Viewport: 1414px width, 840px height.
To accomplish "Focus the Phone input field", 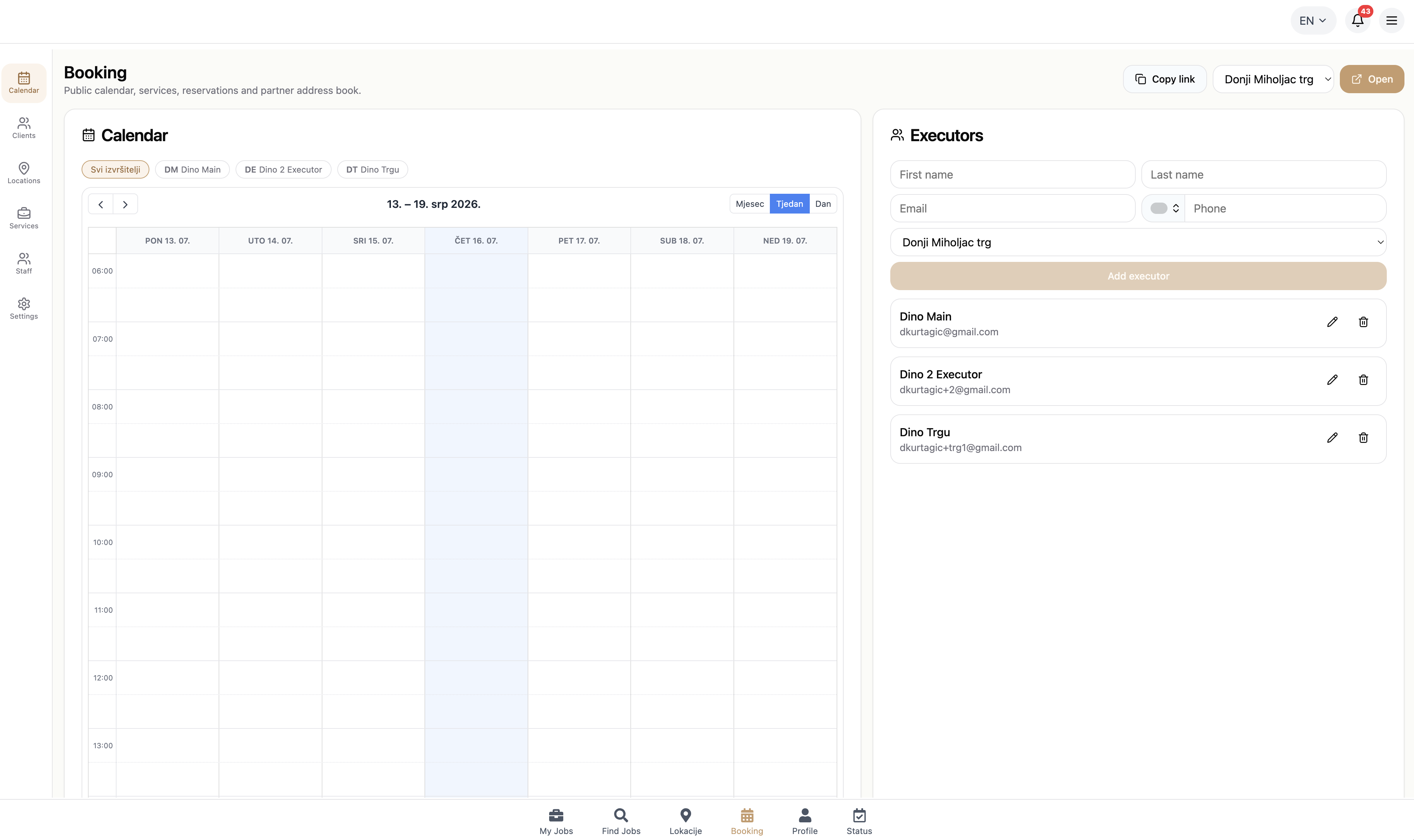I will coord(1285,209).
